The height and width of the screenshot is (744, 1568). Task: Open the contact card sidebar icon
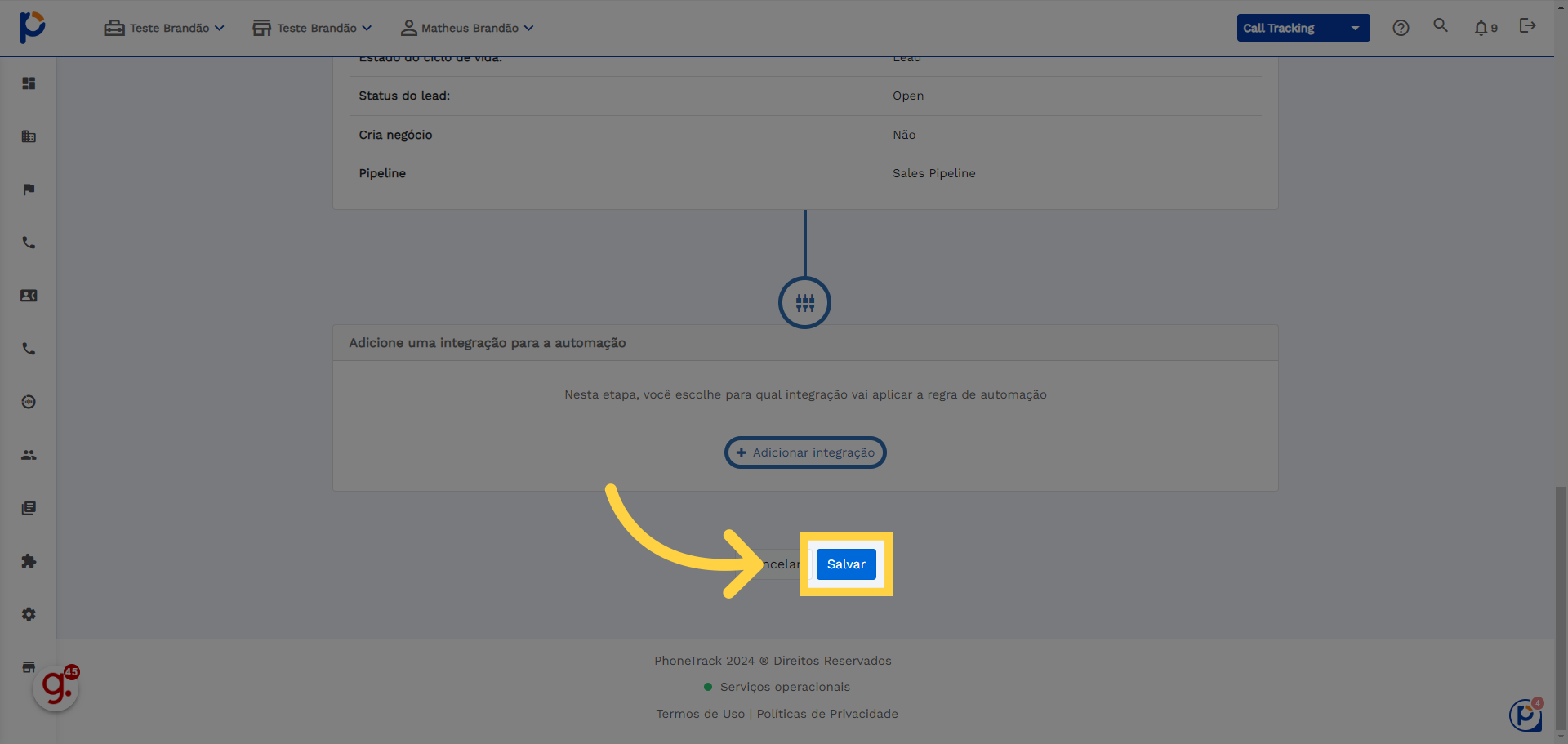click(29, 296)
